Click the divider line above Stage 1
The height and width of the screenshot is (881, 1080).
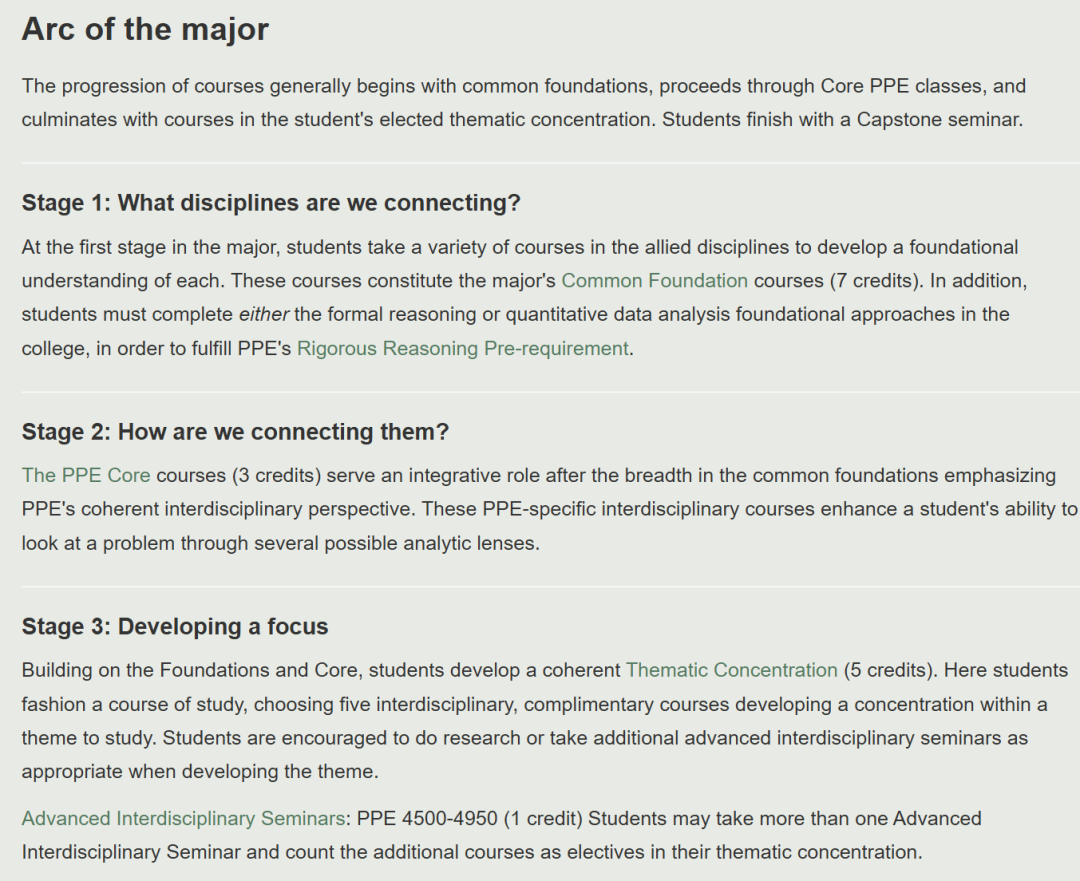tap(540, 163)
